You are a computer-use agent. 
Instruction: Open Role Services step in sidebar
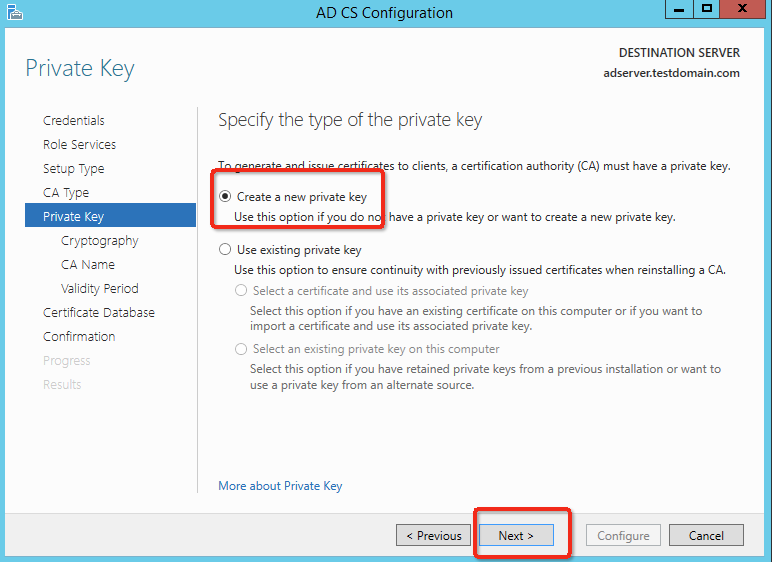pyautogui.click(x=79, y=144)
